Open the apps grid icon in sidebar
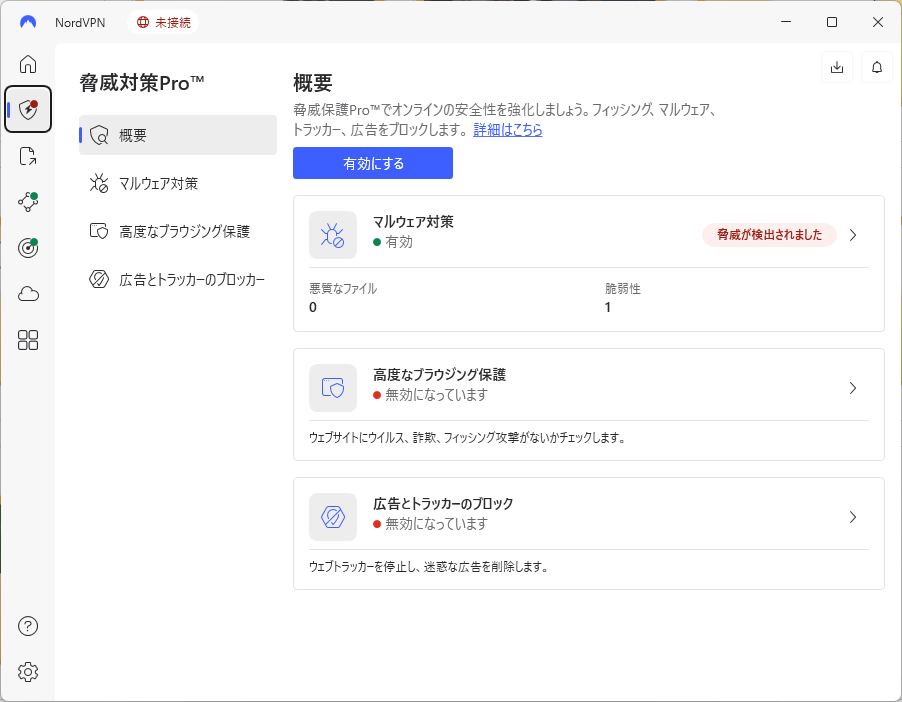Image resolution: width=902 pixels, height=702 pixels. click(x=27, y=340)
